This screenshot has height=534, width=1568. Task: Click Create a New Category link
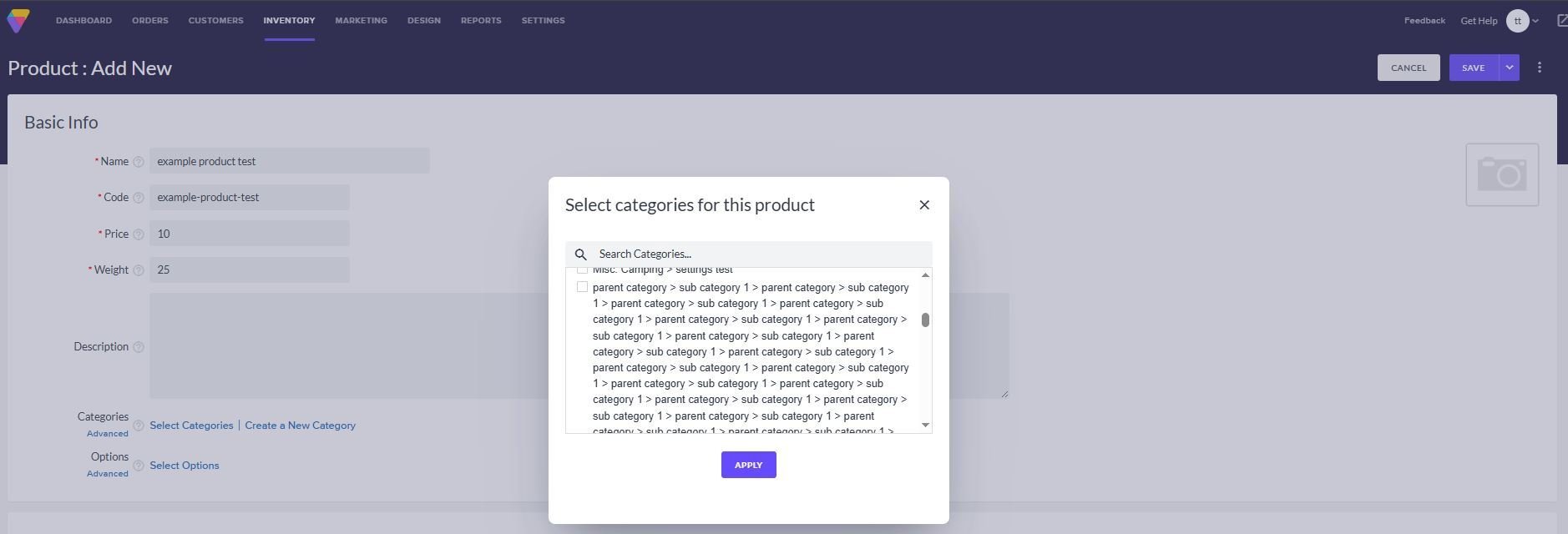[x=299, y=425]
